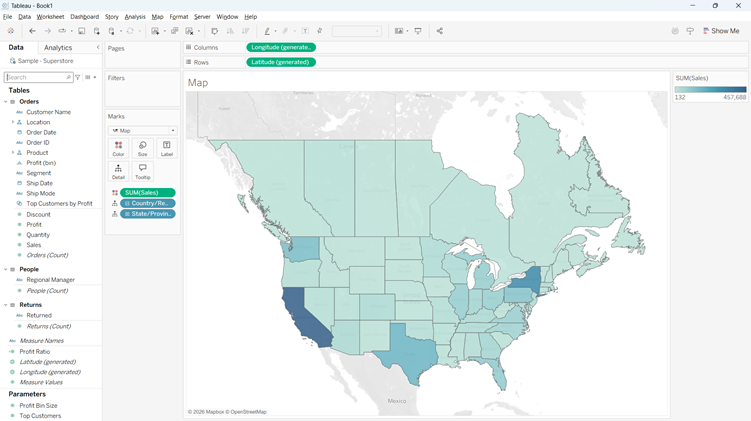The height and width of the screenshot is (421, 751).
Task: Click the Presentation Mode icon
Action: 418,31
